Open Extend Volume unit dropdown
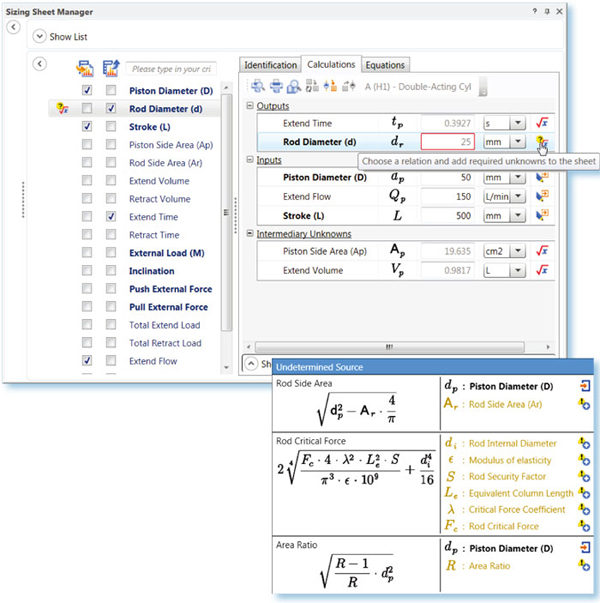Image resolution: width=600 pixels, height=603 pixels. 518,270
